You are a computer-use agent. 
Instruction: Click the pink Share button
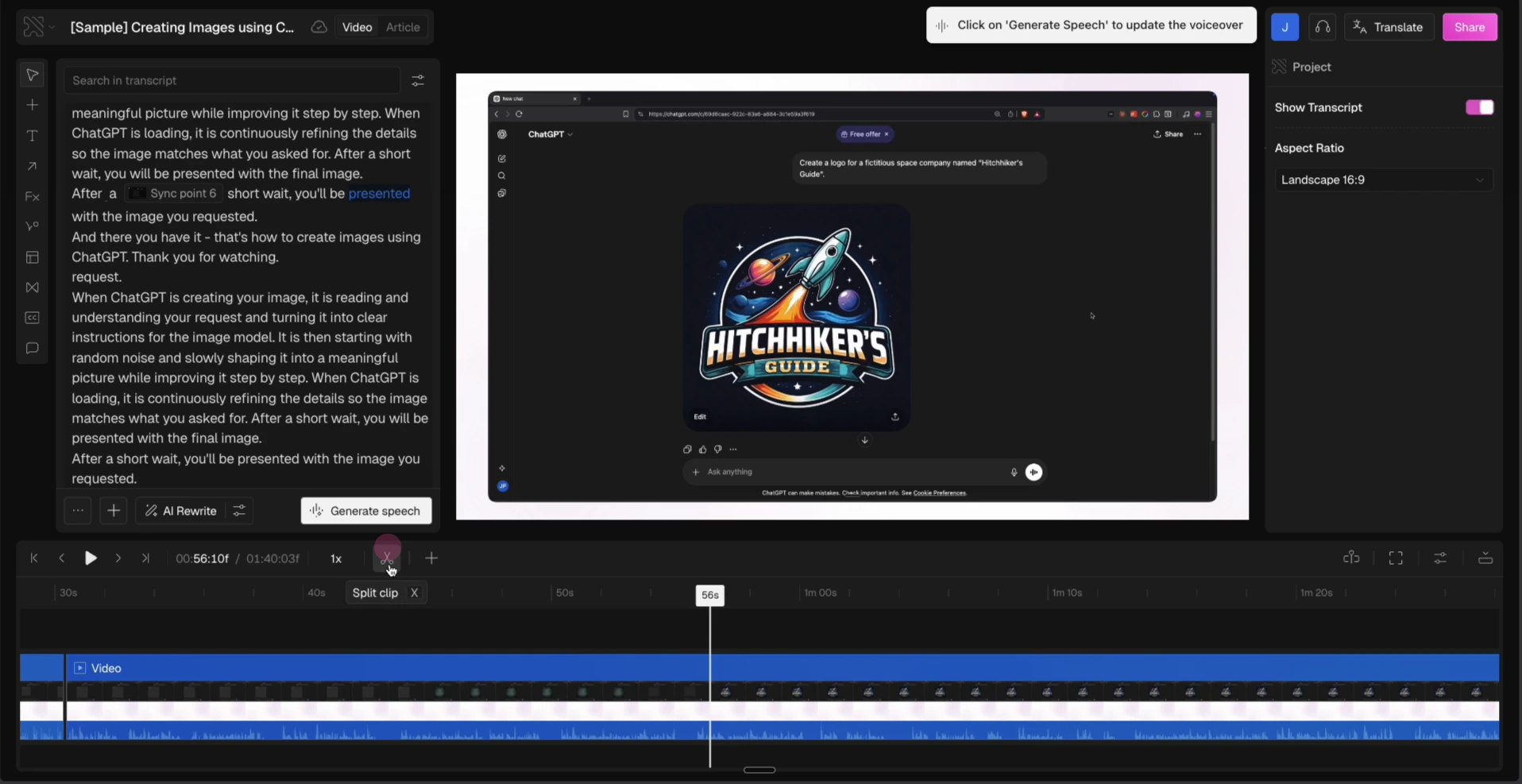[x=1470, y=27]
